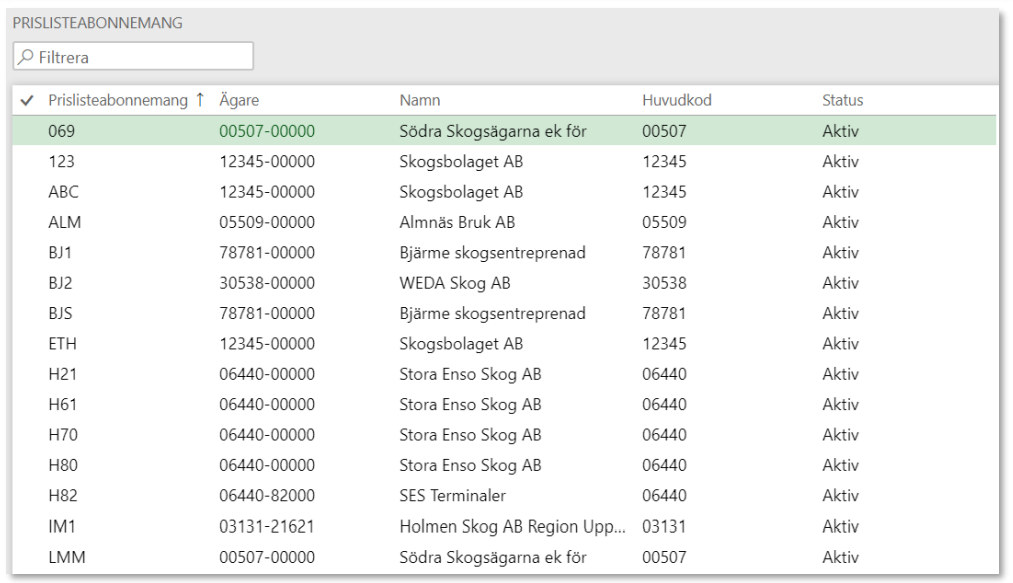Select the row with code 069
The width and height of the screenshot is (1013, 583).
tap(504, 131)
